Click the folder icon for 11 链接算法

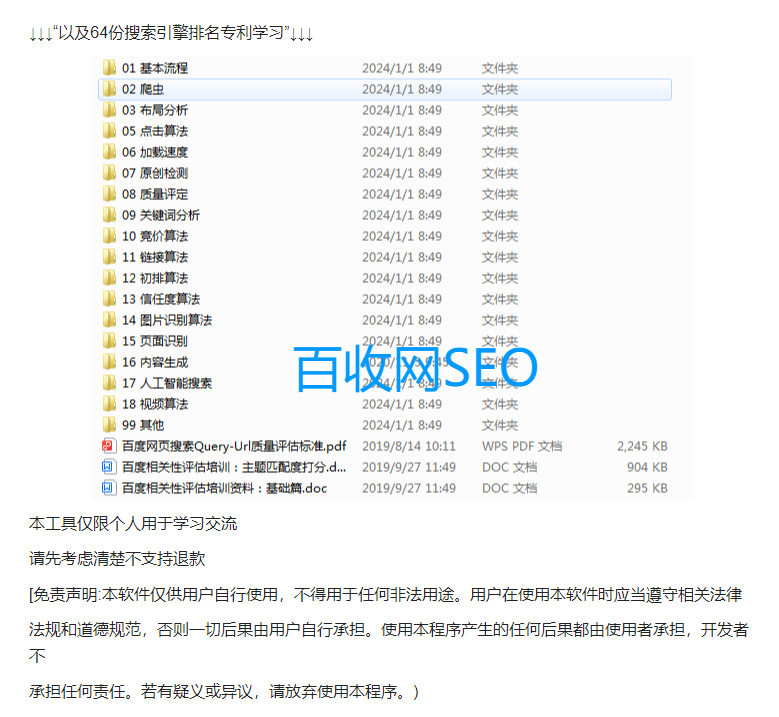(109, 256)
